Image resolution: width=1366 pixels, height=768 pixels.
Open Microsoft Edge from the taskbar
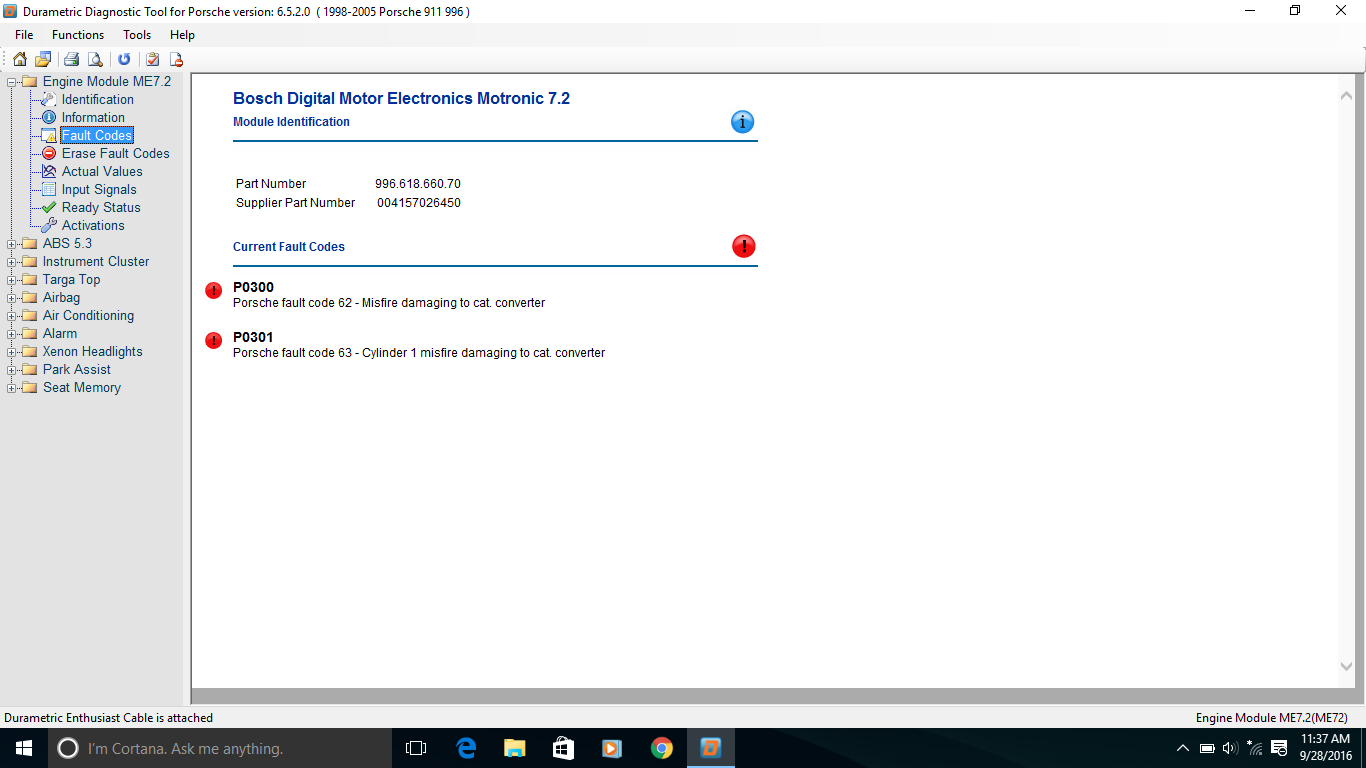466,748
